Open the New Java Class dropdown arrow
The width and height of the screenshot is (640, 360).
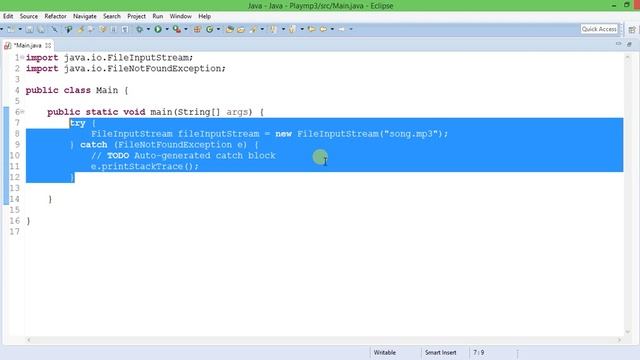click(218, 29)
